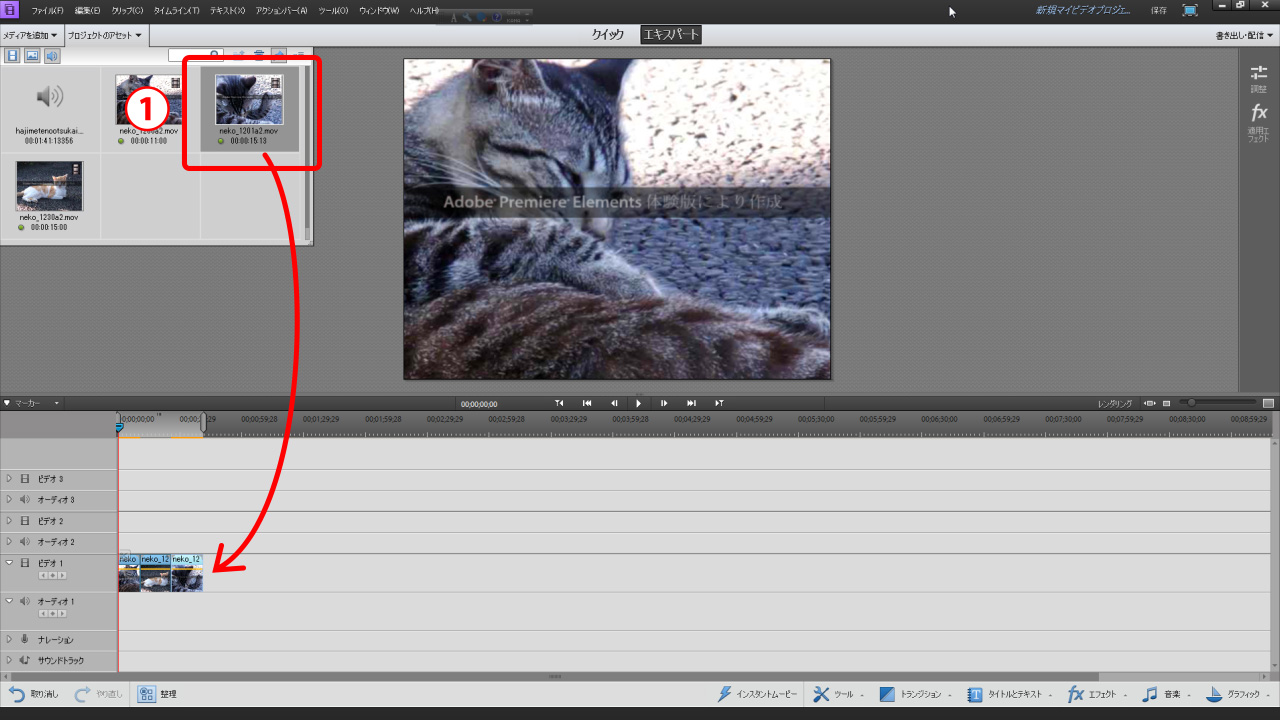Expand the ビデオ 3 track

point(10,479)
